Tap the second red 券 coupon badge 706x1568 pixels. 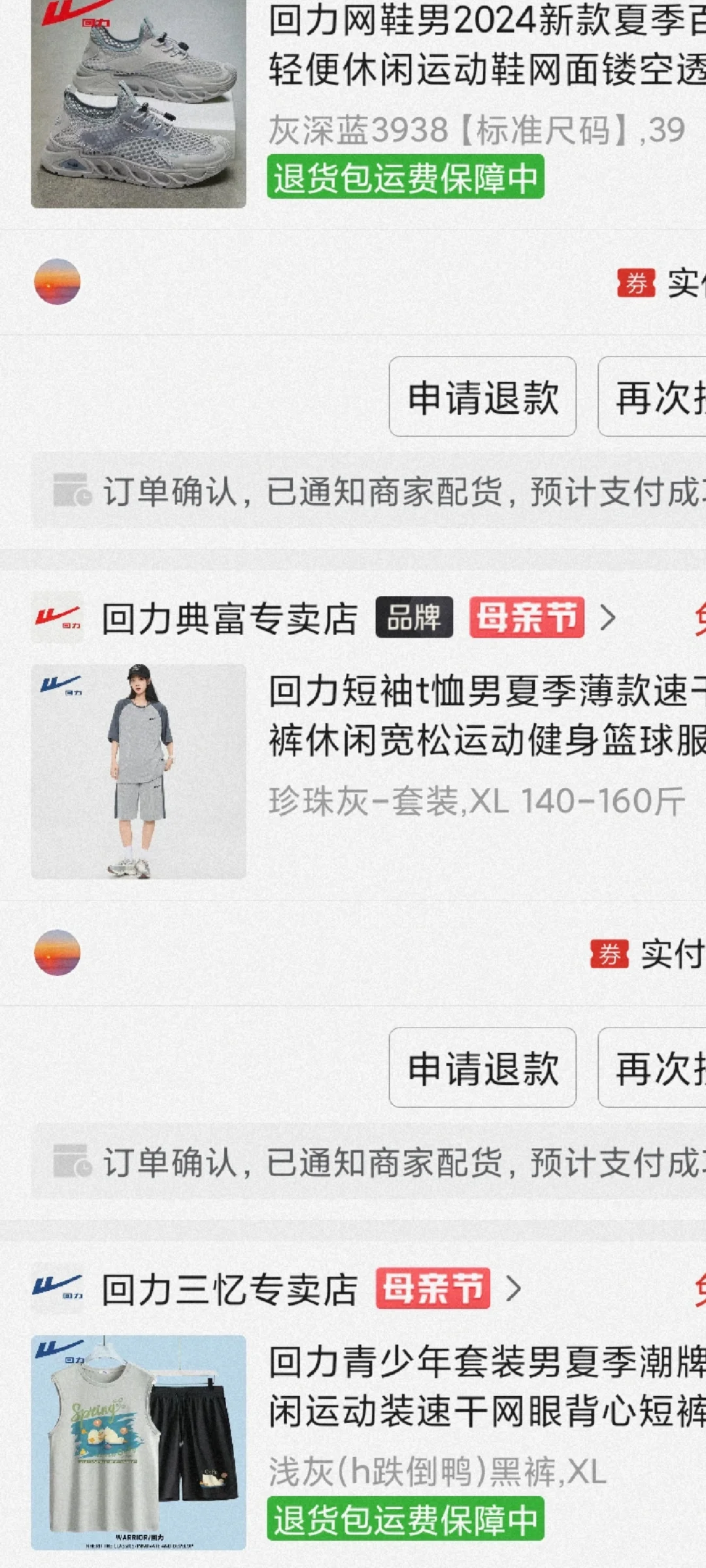[x=609, y=955]
